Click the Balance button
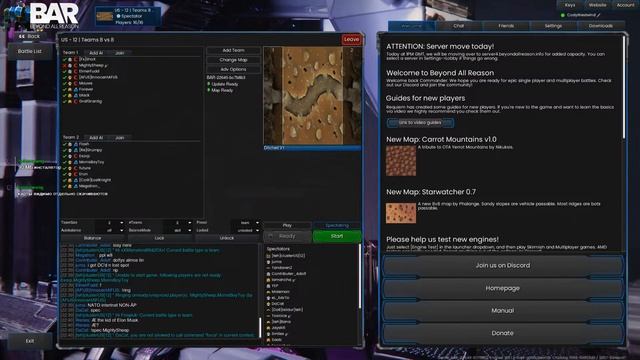 pos(92,238)
